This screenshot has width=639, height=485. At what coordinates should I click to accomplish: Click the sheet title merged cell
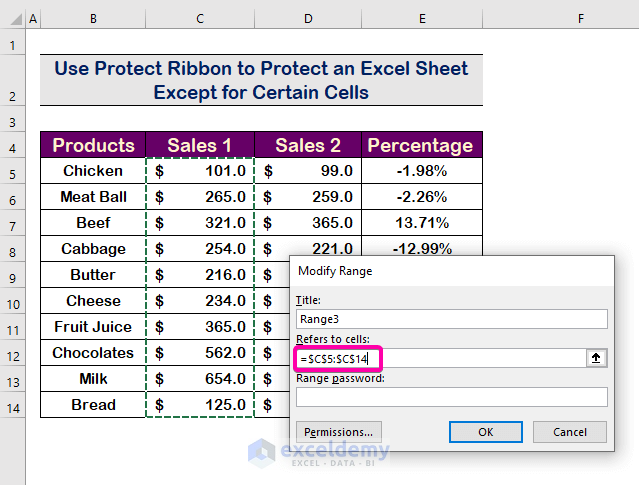[261, 80]
